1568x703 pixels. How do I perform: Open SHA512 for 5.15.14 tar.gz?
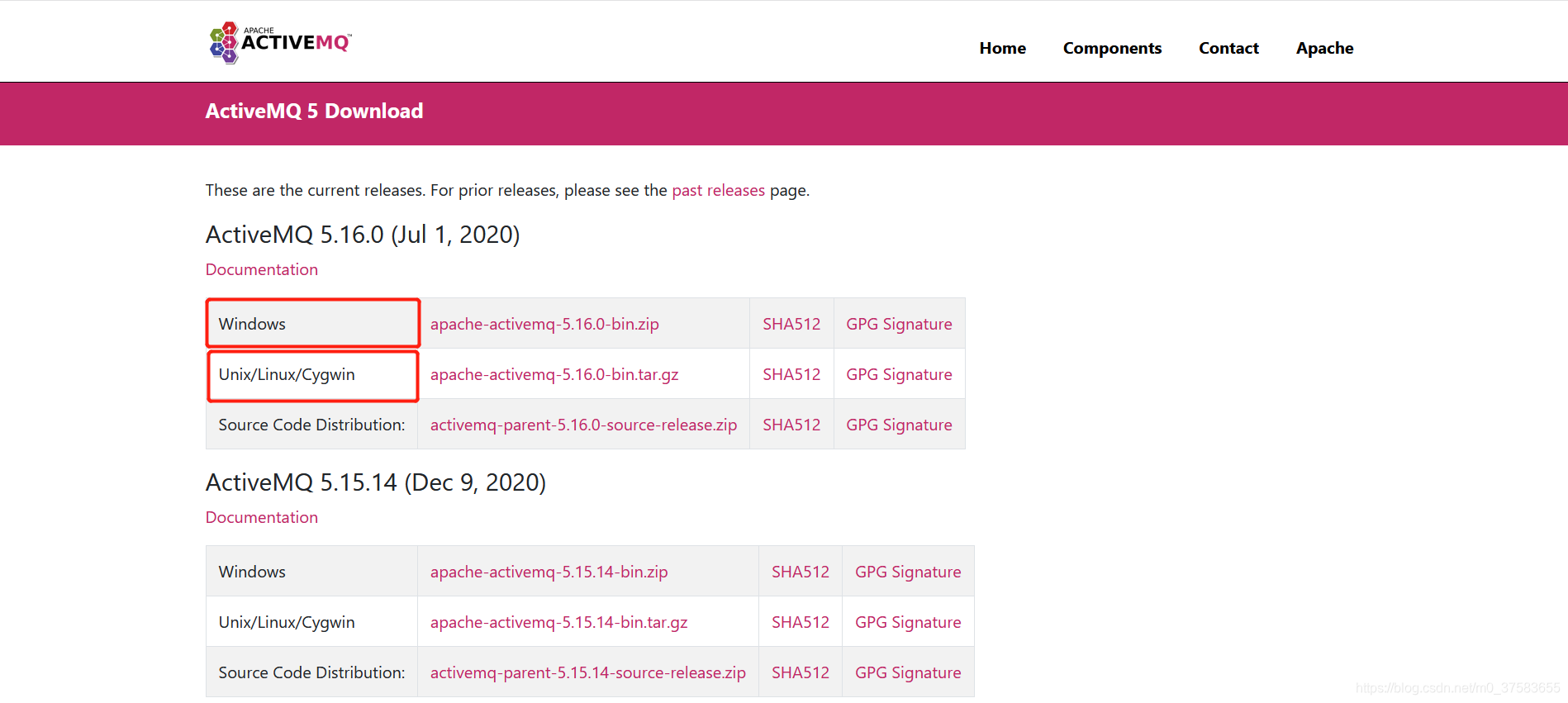[801, 622]
